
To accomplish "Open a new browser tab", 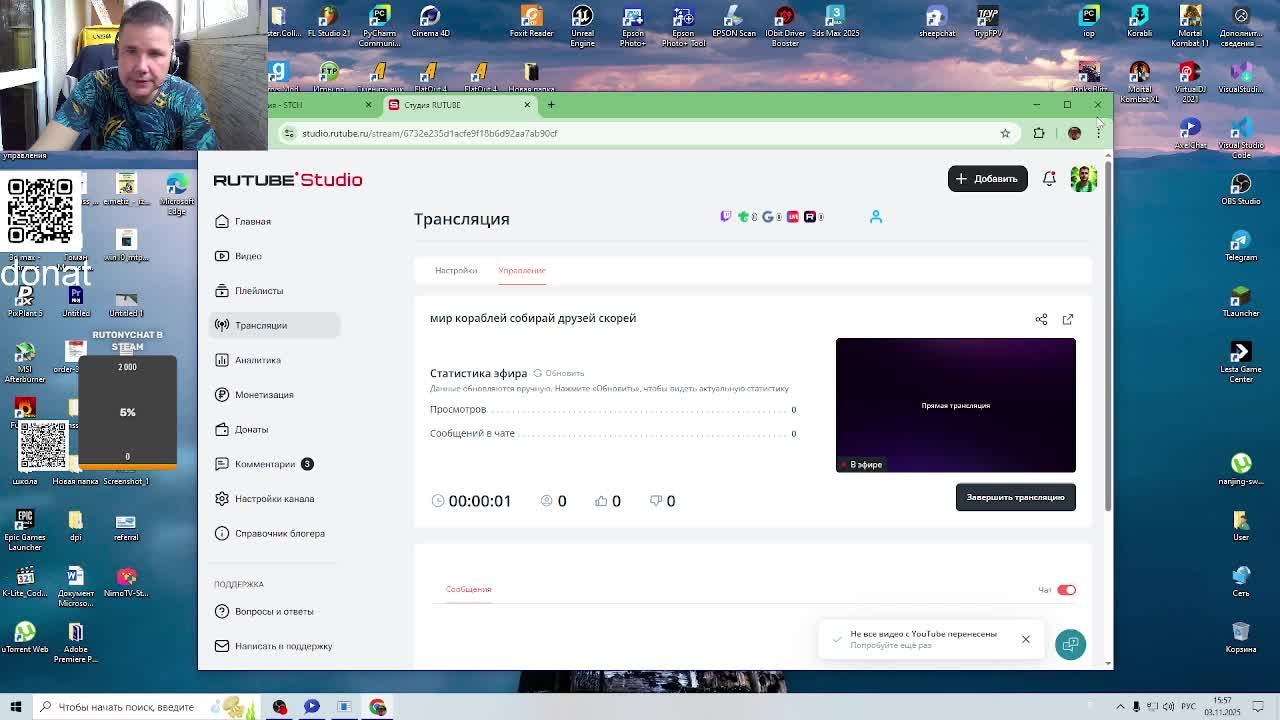I will coord(551,104).
